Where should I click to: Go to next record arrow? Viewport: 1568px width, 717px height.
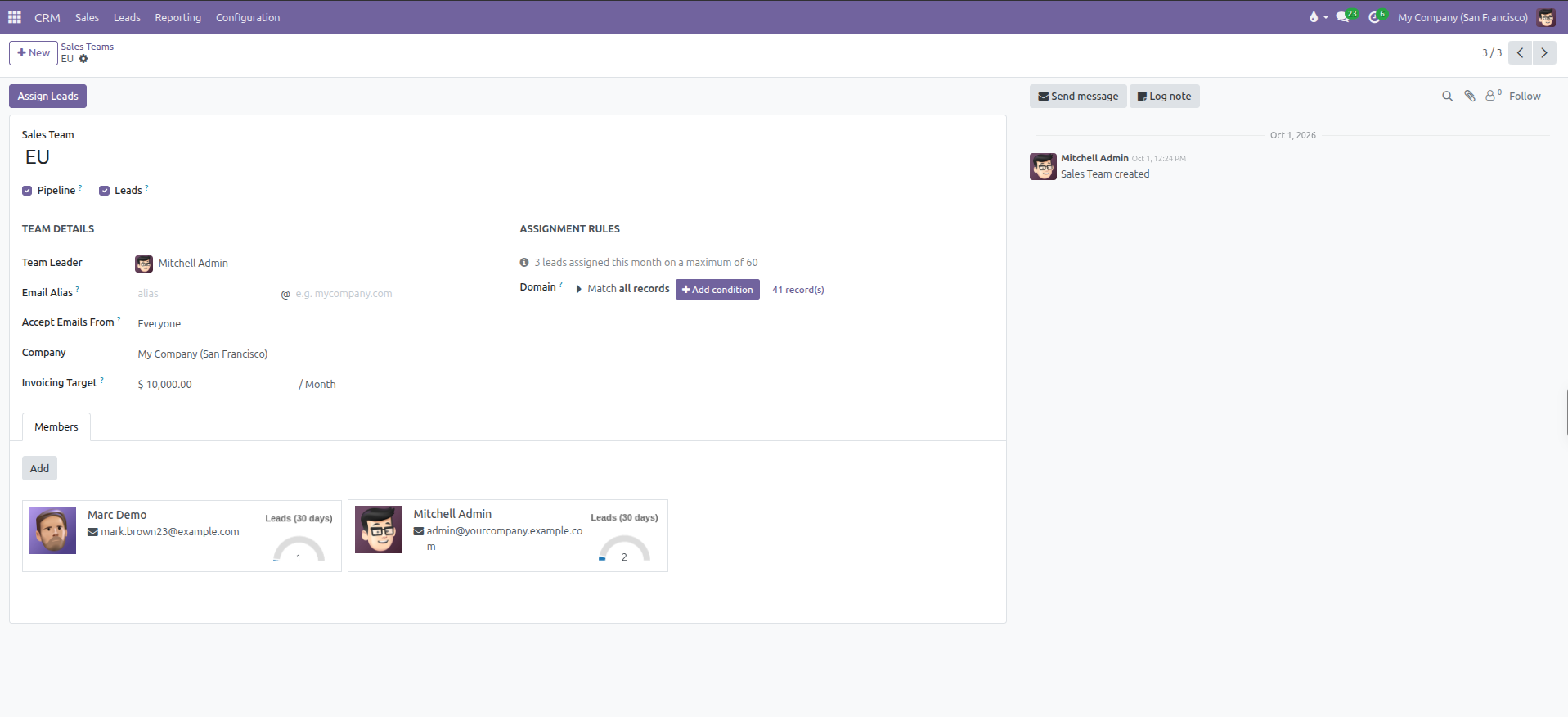1544,52
